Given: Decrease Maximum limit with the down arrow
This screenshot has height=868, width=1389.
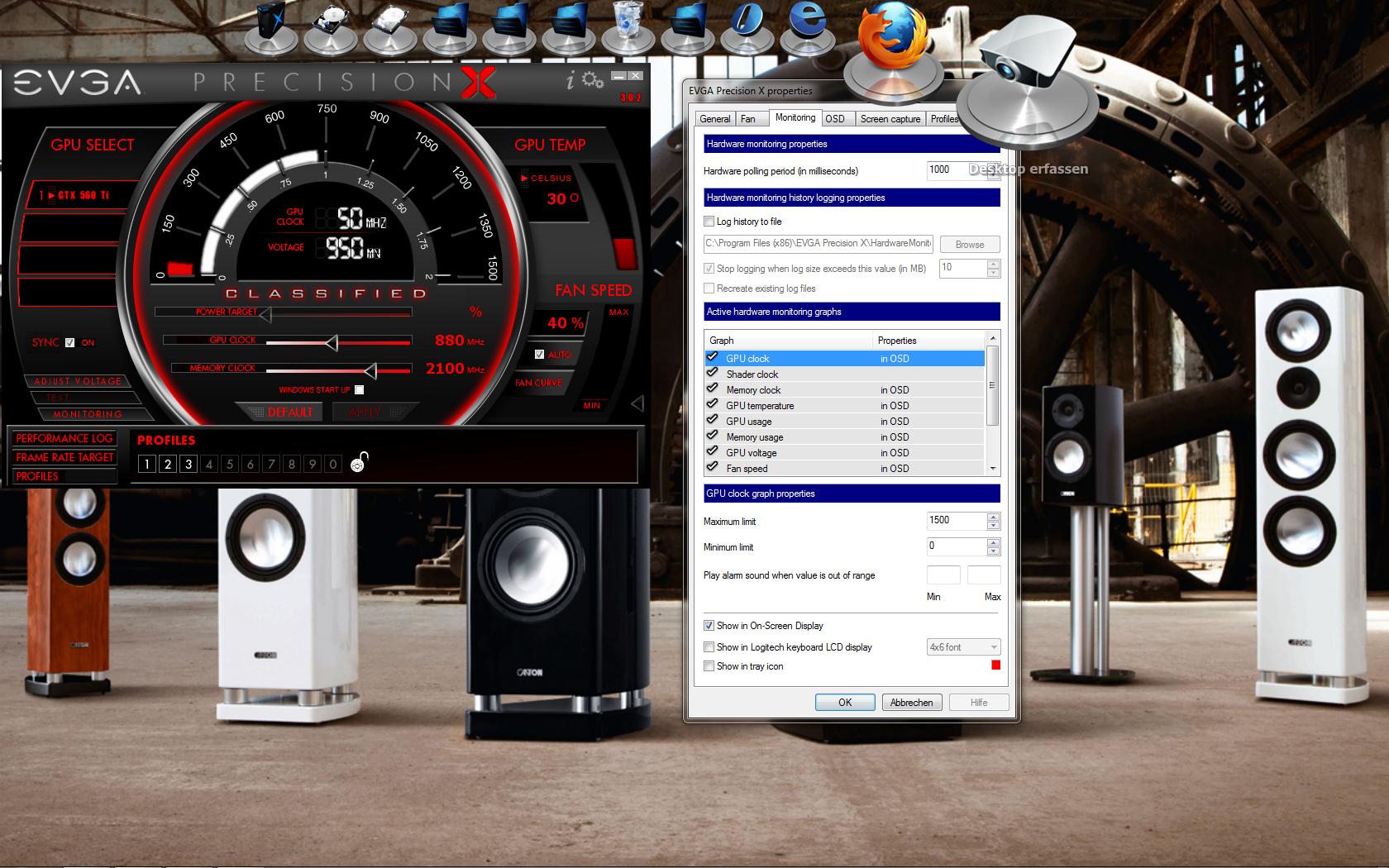Looking at the screenshot, I should click(993, 525).
